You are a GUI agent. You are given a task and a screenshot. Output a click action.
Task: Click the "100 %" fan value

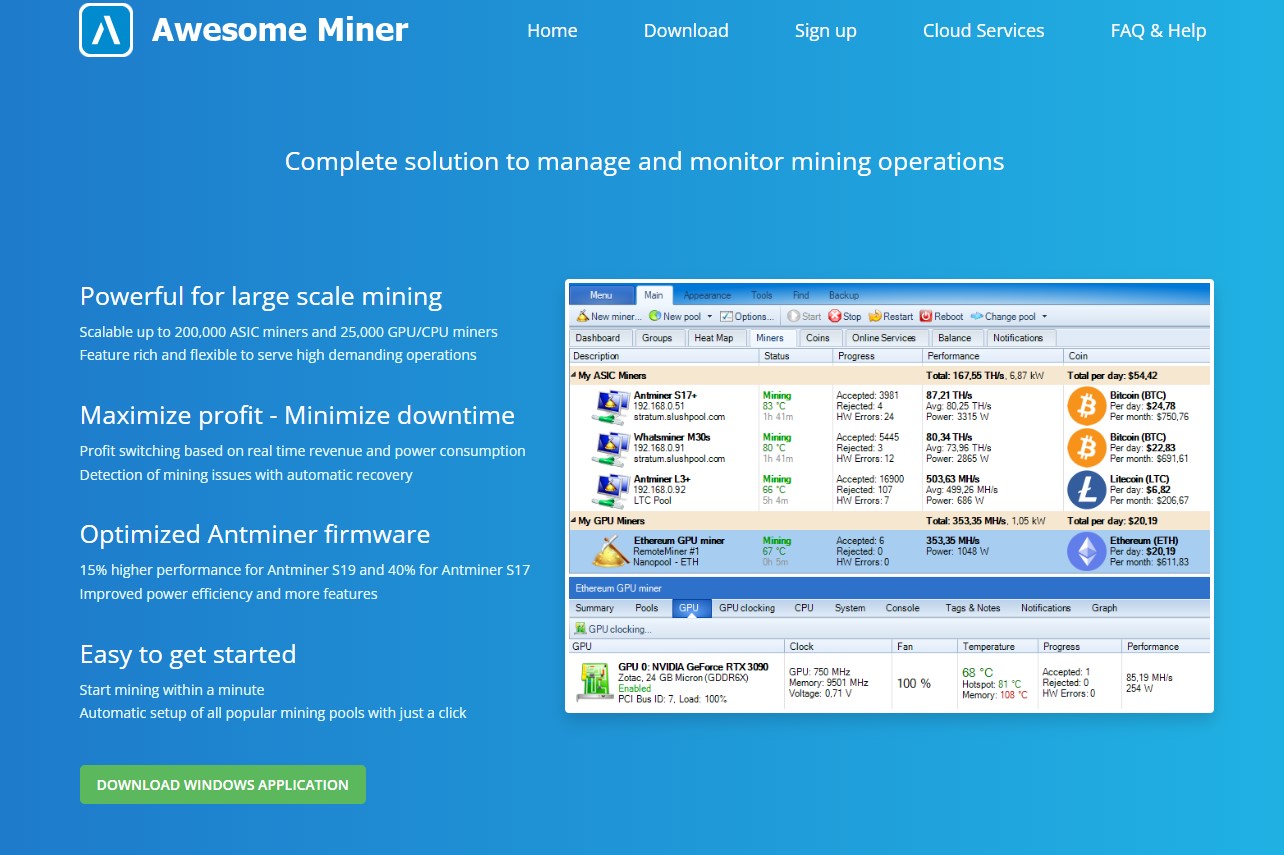(x=914, y=683)
